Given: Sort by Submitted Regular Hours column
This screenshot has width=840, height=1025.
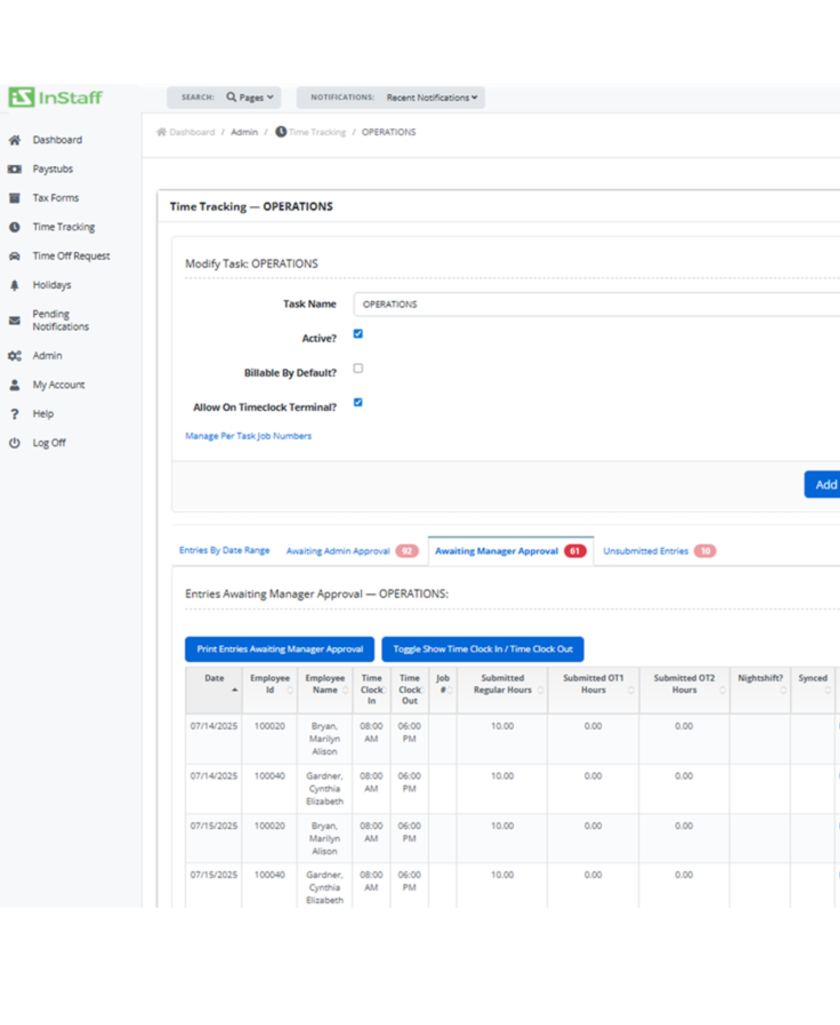Looking at the screenshot, I should pyautogui.click(x=502, y=690).
